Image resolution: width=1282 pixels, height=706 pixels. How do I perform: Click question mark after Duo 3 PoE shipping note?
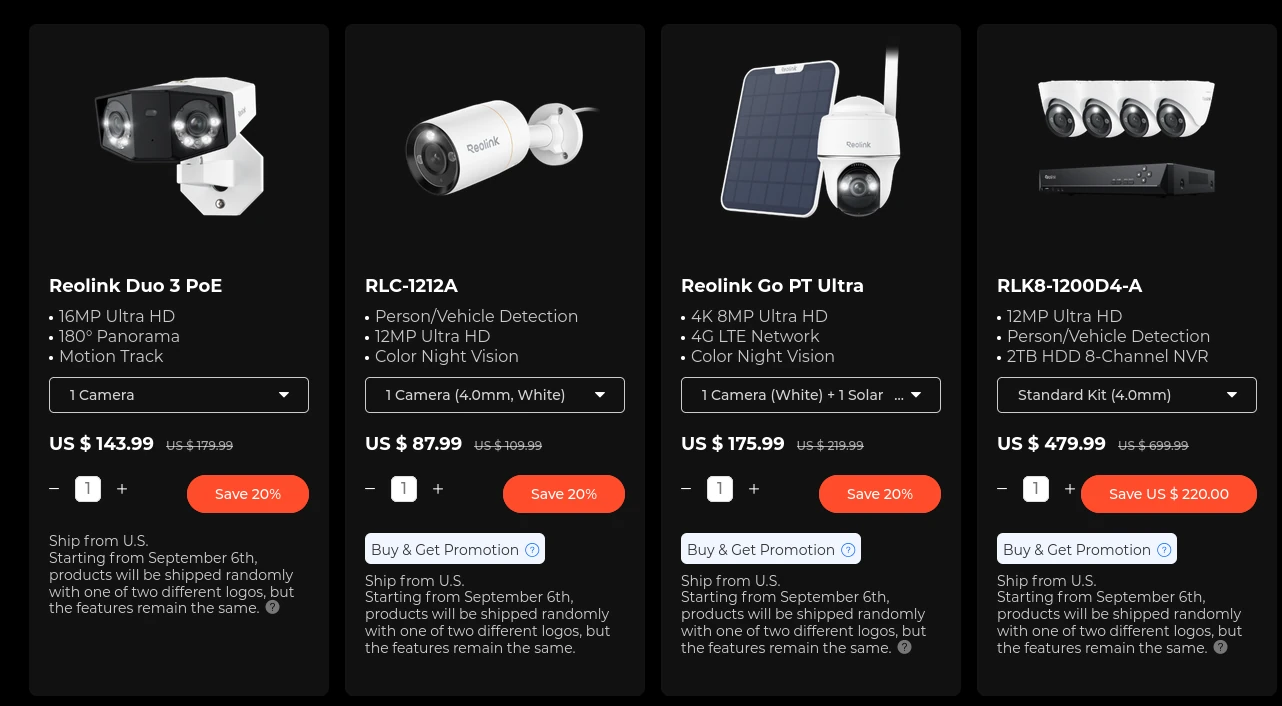click(272, 607)
